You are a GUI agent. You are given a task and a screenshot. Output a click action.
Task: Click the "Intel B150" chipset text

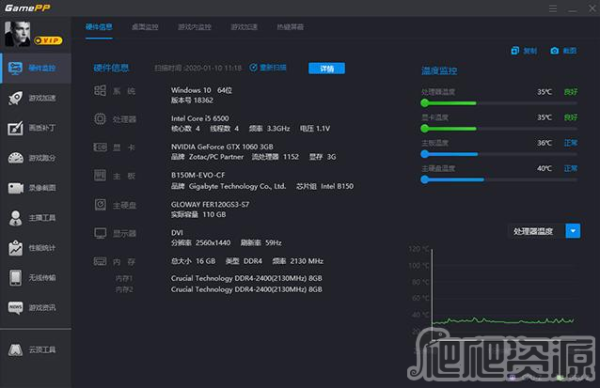(x=337, y=186)
